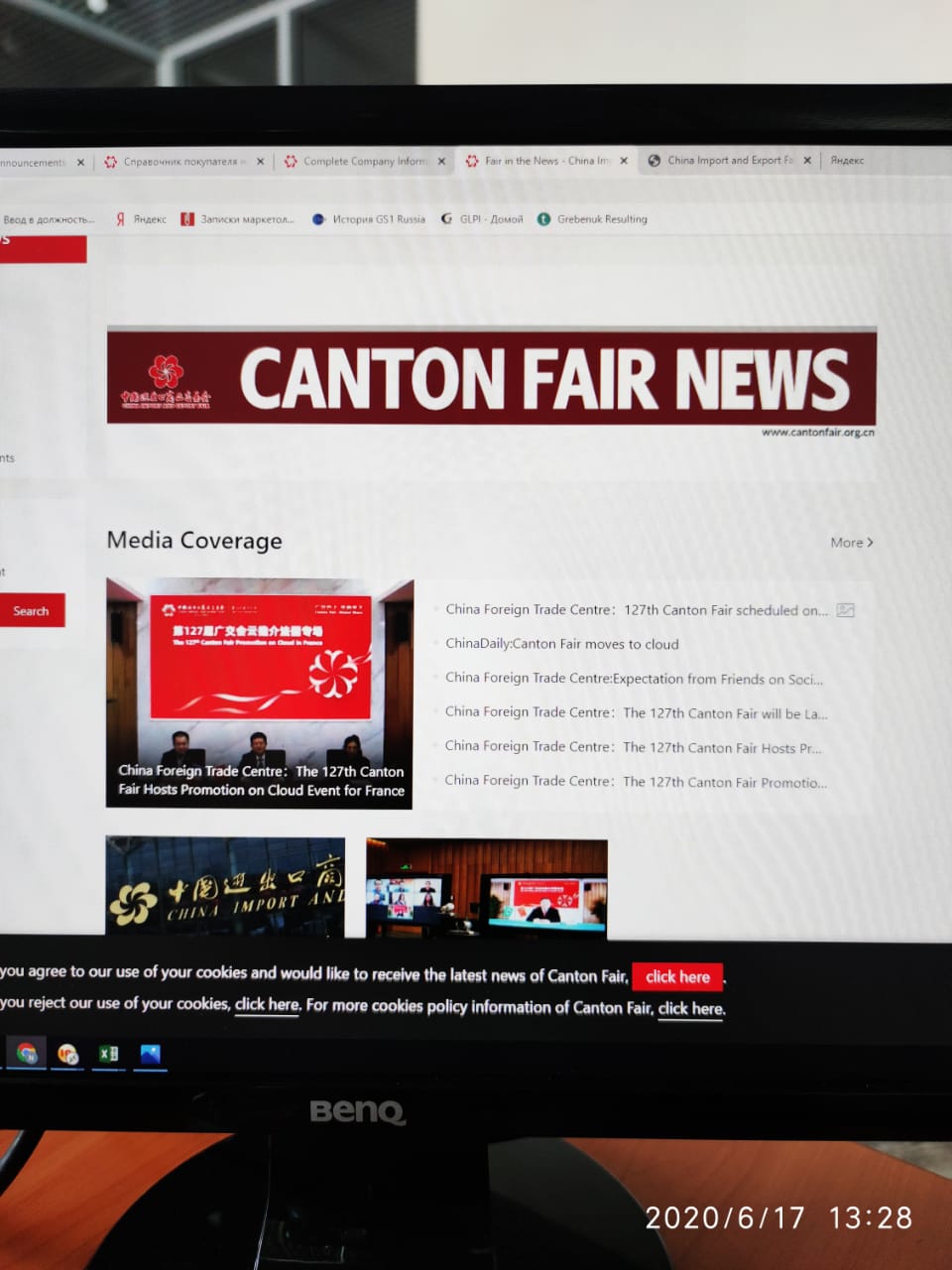
Task: Close the Fair in the News tab
Action: point(624,161)
